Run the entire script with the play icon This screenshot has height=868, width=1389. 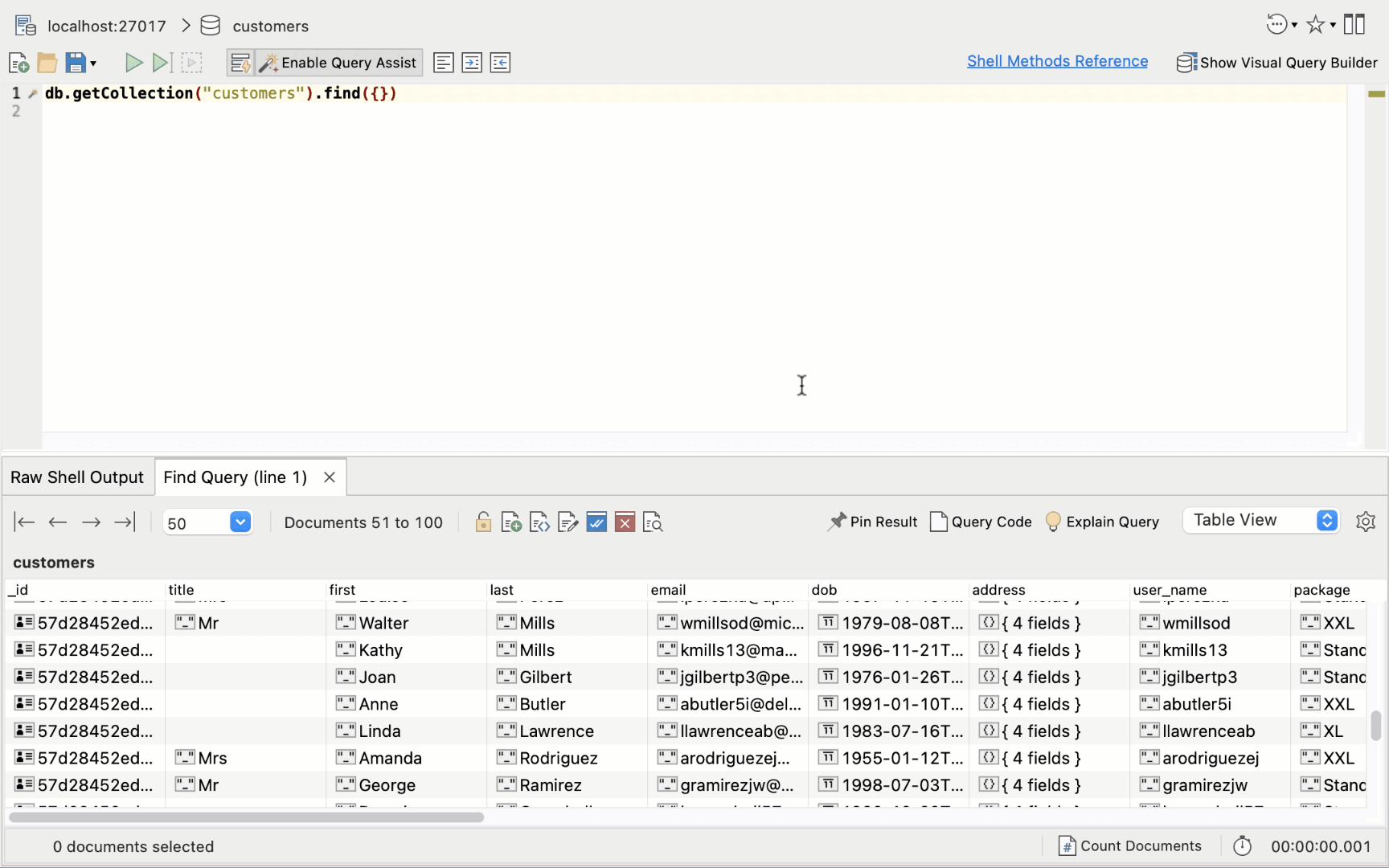(134, 63)
